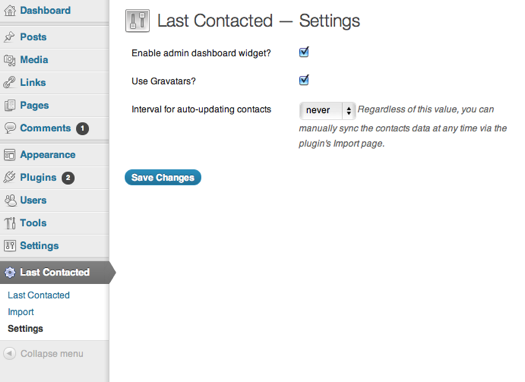Uncheck Enable admin dashboard widget checkbox

click(304, 52)
